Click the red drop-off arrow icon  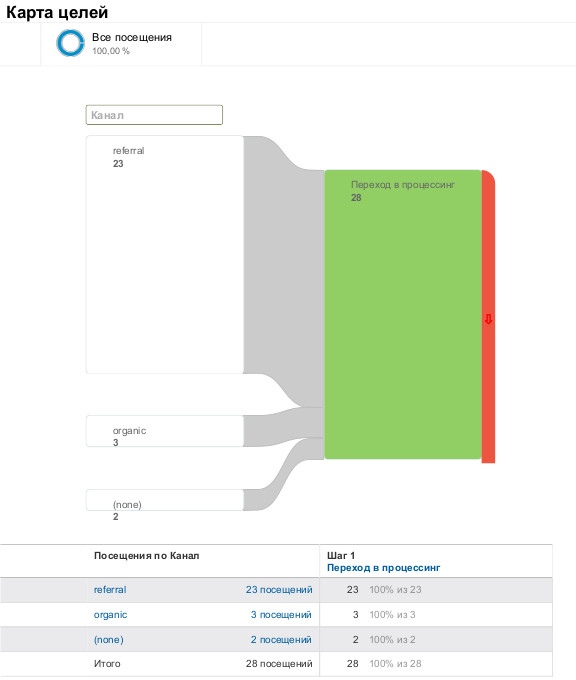pos(488,320)
